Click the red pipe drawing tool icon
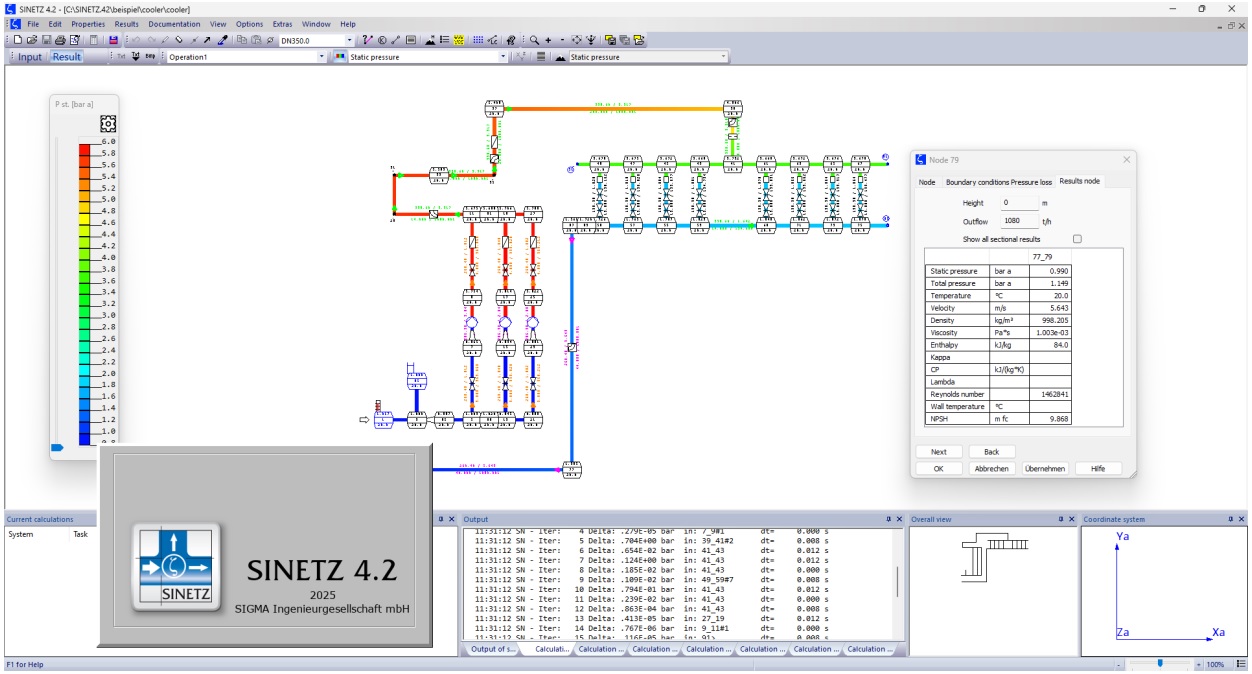The height and width of the screenshot is (674, 1252). click(367, 40)
